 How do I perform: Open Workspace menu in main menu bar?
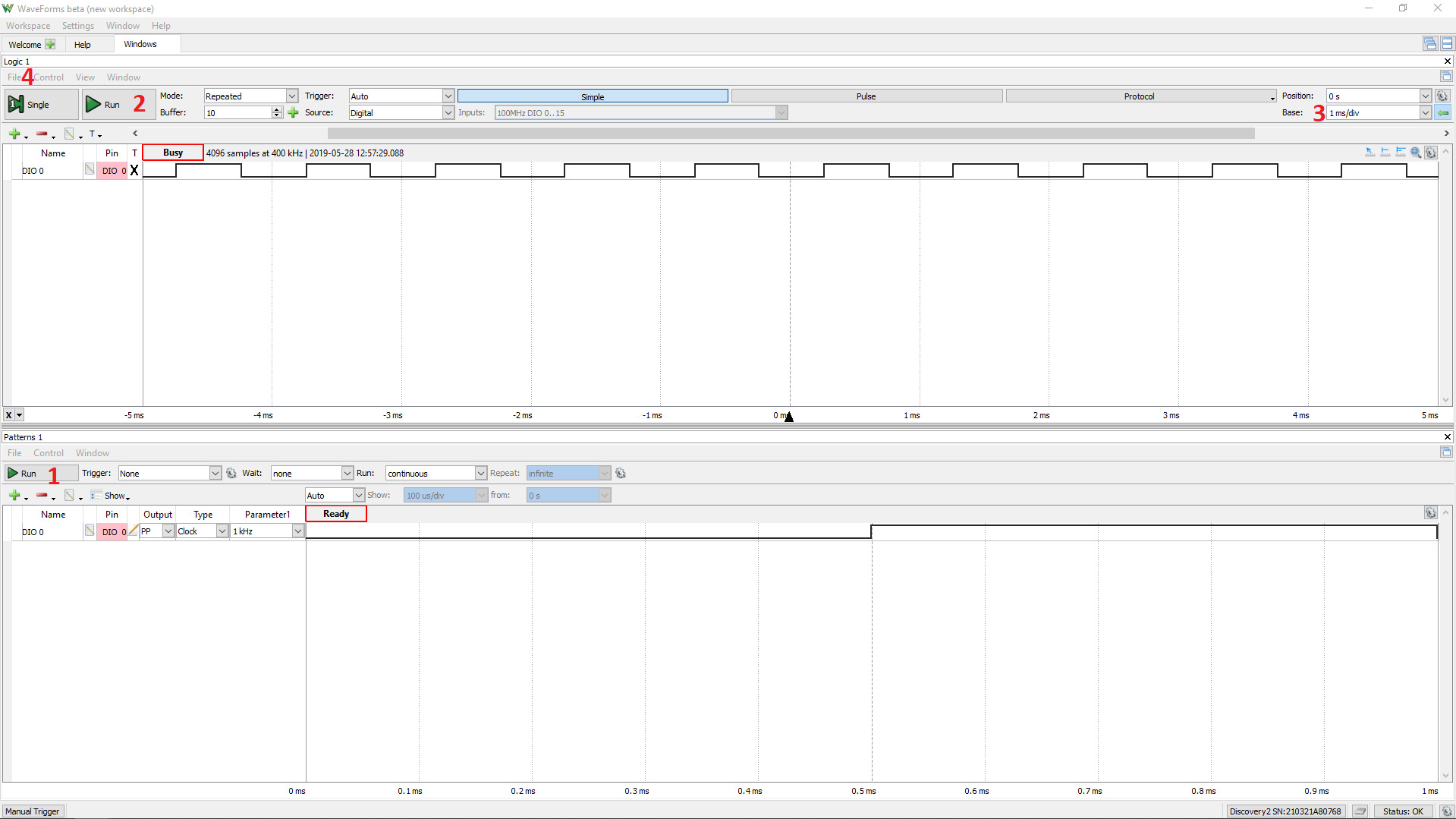click(28, 26)
